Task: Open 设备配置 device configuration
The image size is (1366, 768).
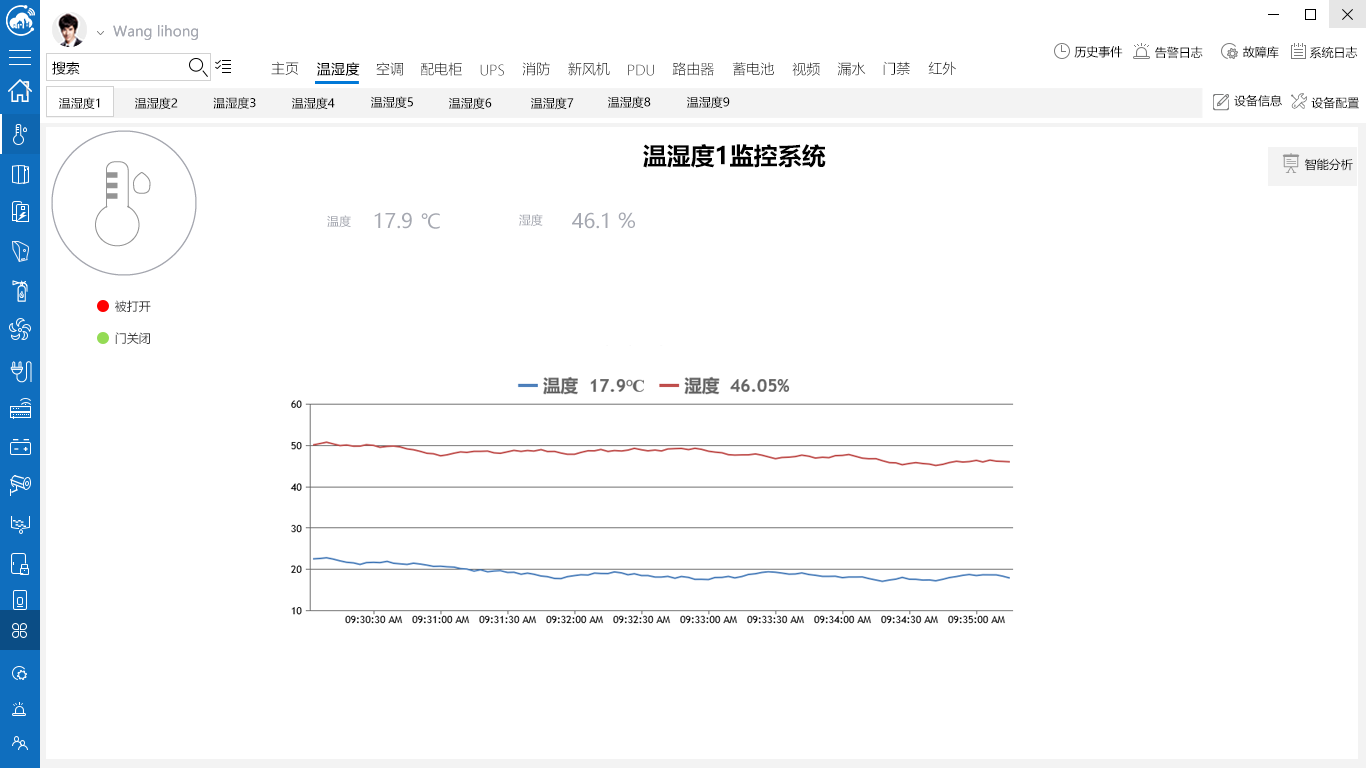Action: pos(1325,101)
